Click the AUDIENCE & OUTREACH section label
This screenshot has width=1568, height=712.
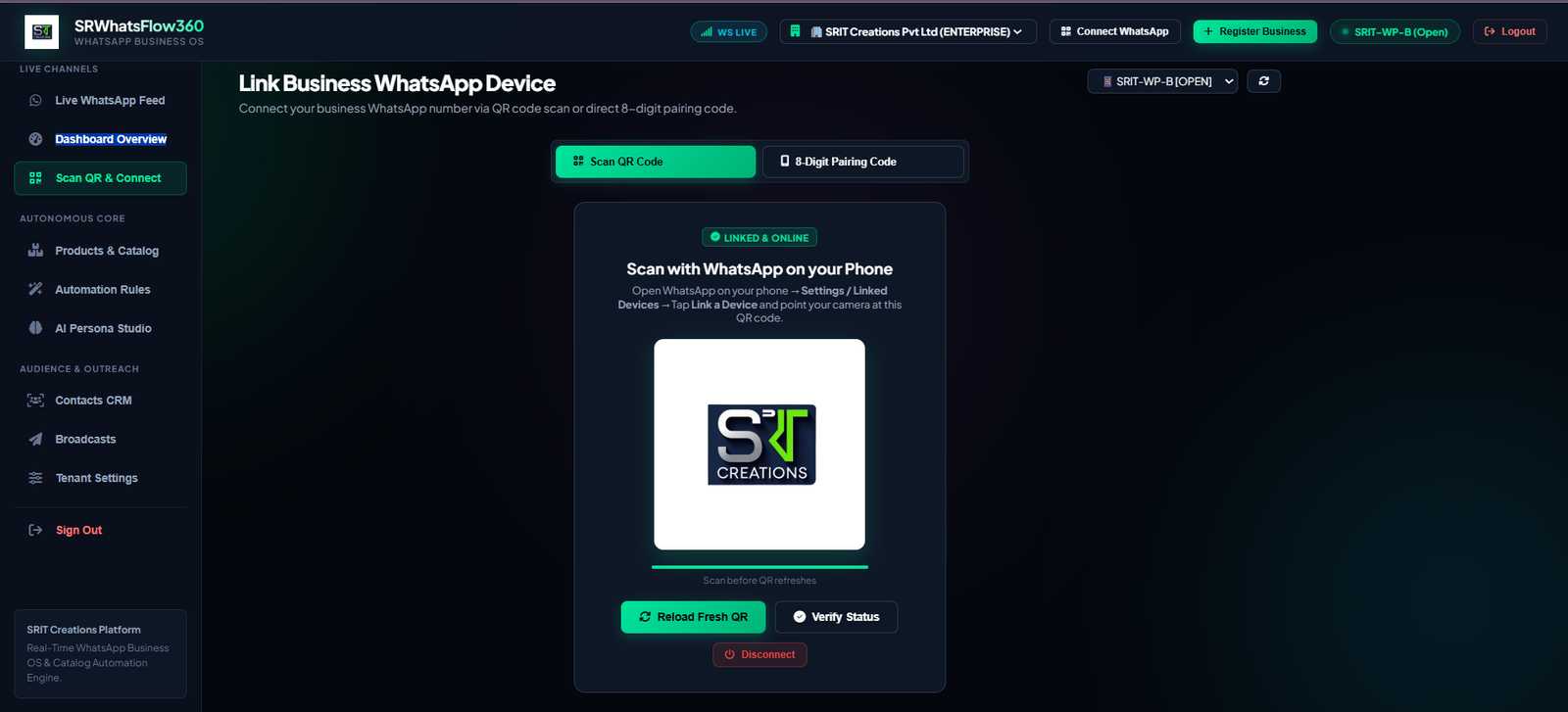(x=79, y=369)
